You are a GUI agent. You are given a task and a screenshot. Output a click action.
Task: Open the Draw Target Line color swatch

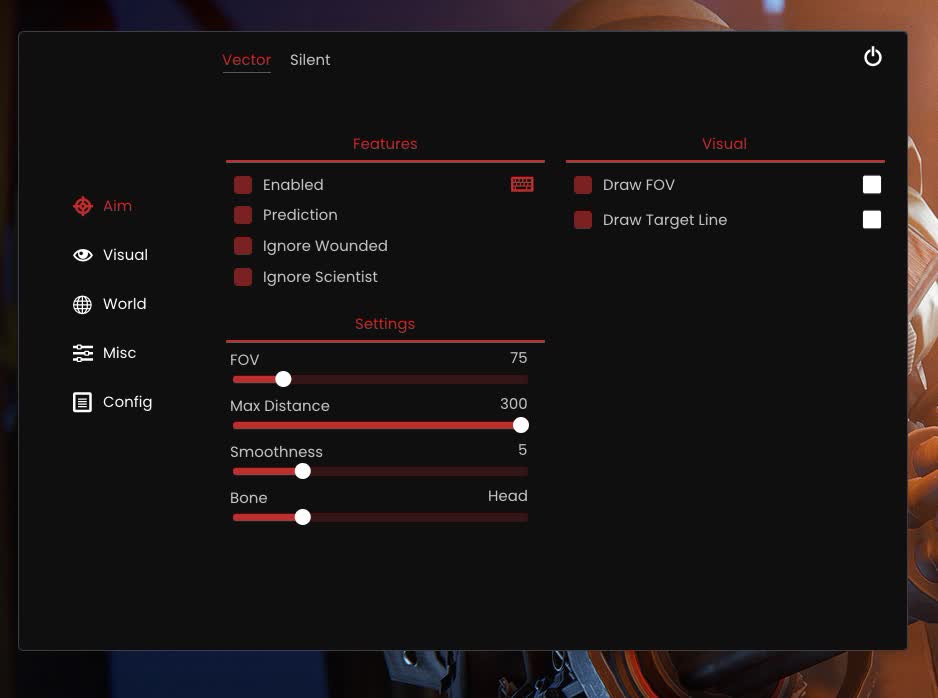click(x=872, y=220)
